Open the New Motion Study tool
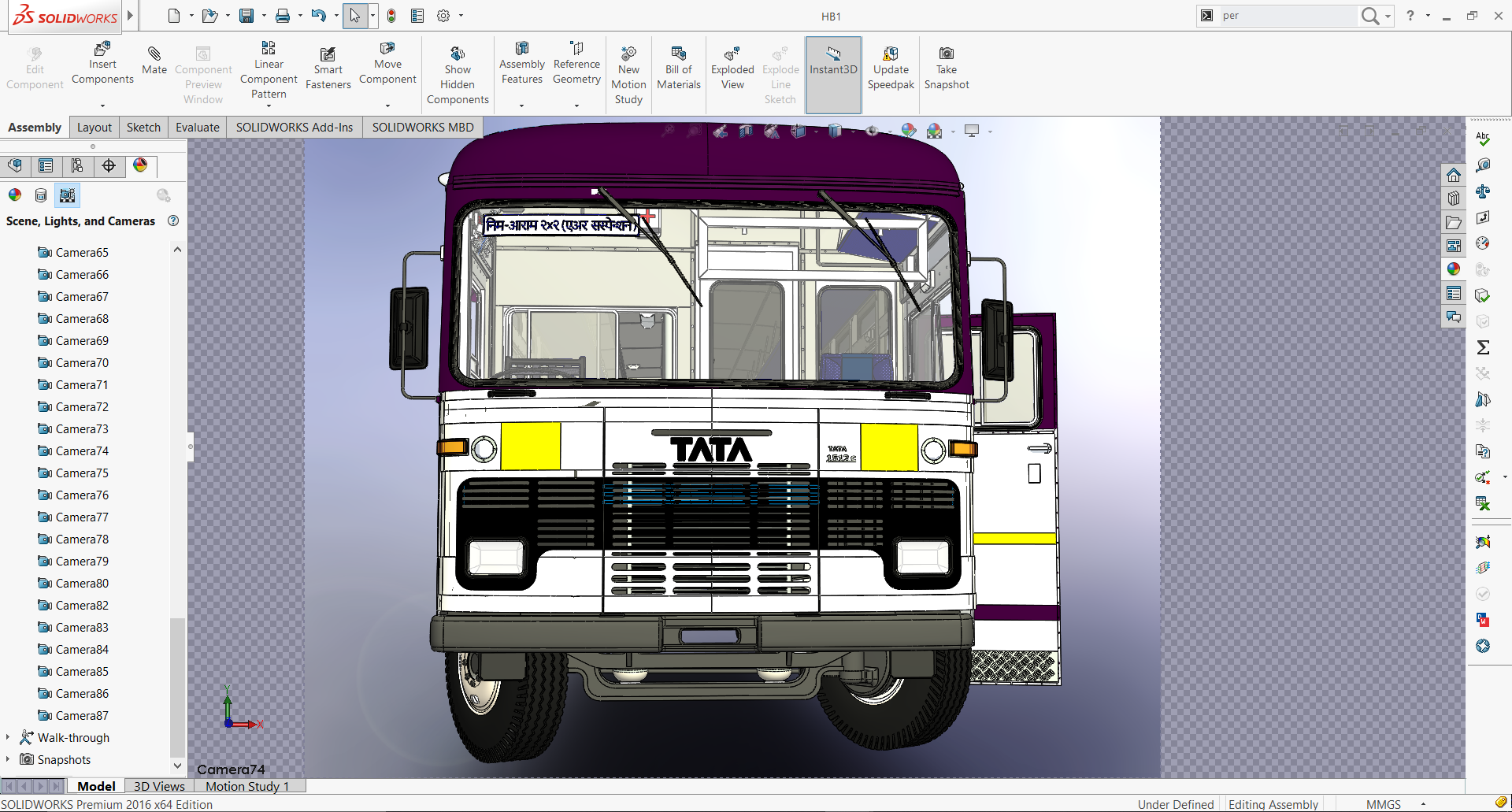The height and width of the screenshot is (812, 1512). [x=628, y=54]
